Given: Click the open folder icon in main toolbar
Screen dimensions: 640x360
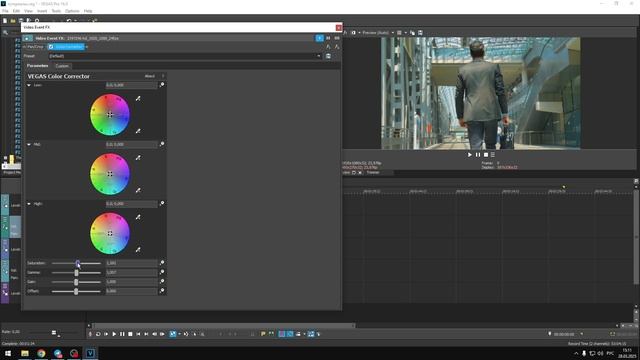Looking at the screenshot, I should pos(13,20).
